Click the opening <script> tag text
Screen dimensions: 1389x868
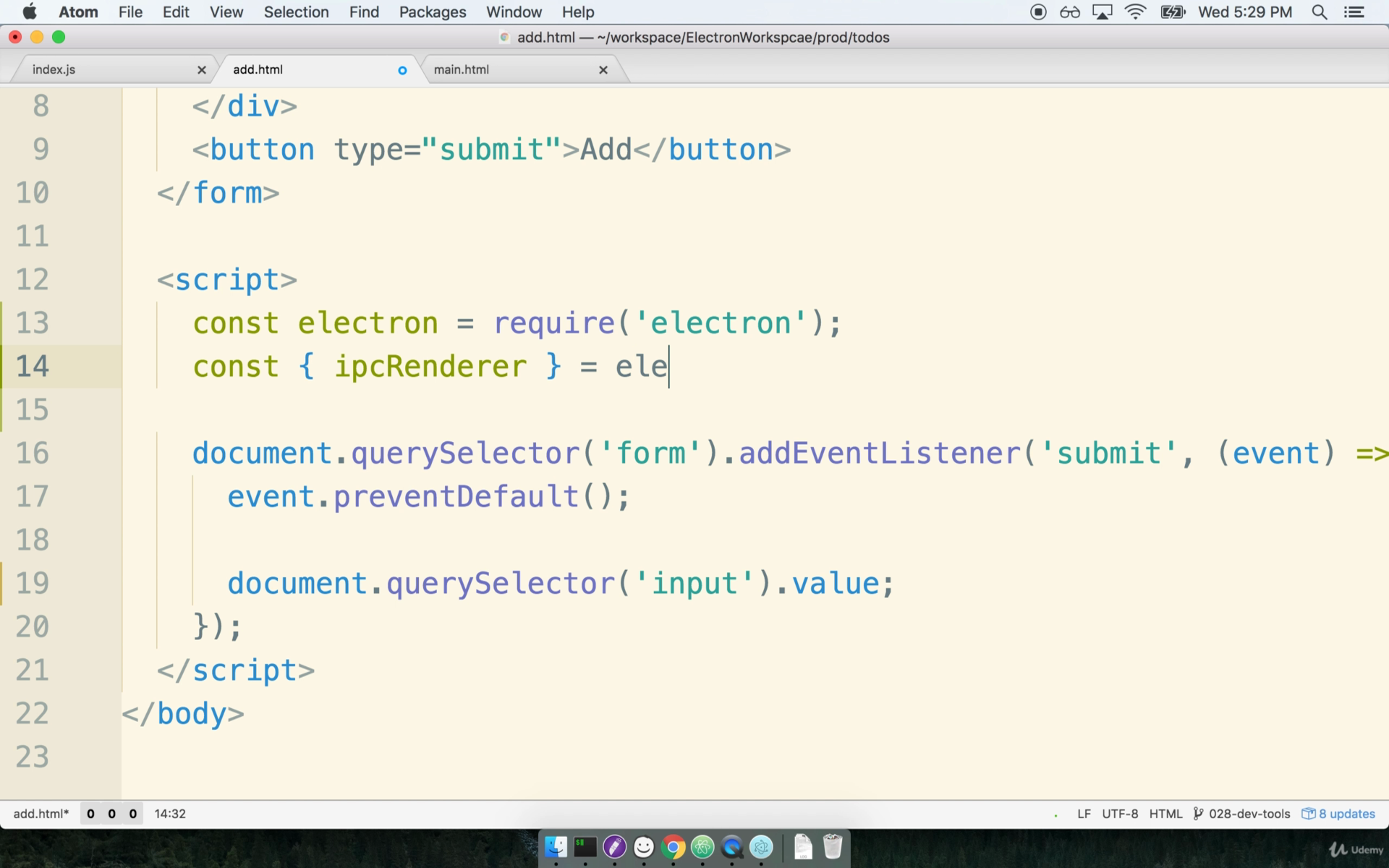pos(226,280)
